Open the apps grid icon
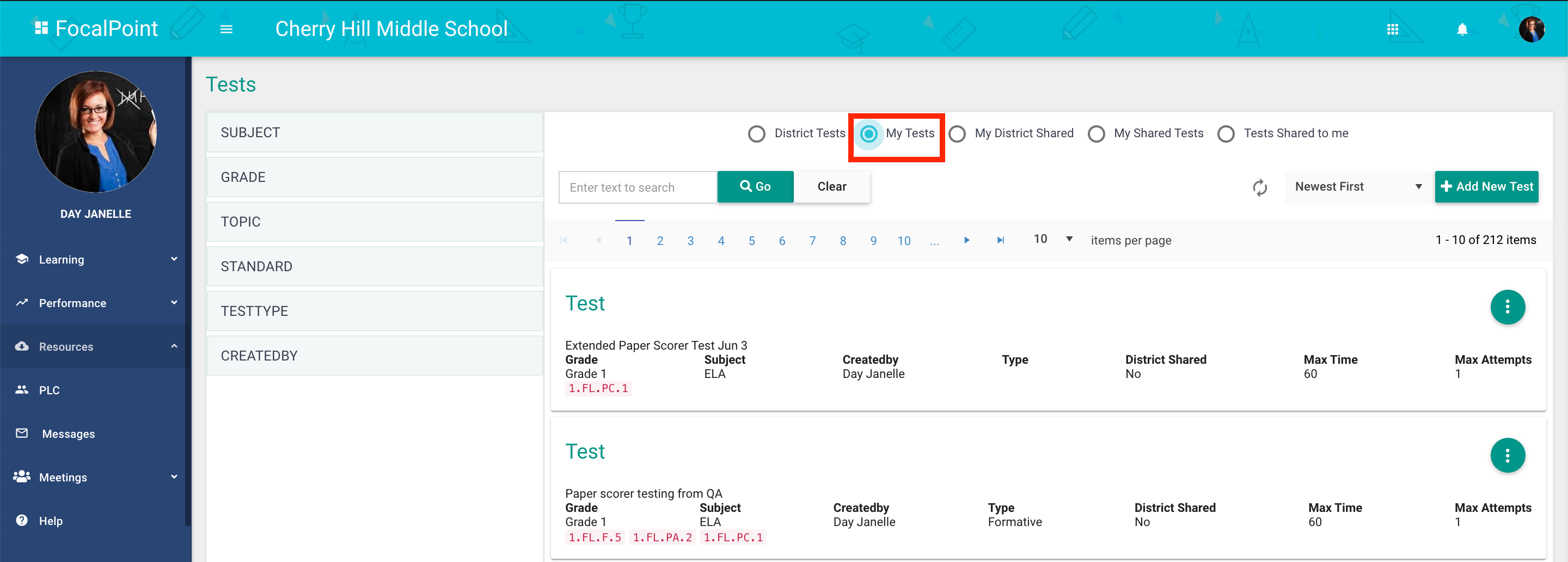Image resolution: width=1568 pixels, height=562 pixels. tap(1392, 29)
